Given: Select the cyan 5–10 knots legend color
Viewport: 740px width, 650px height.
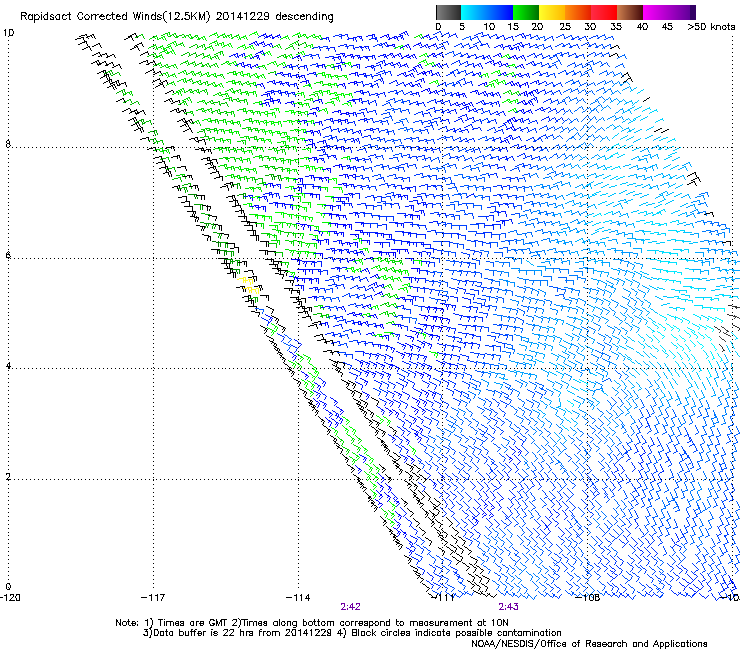Looking at the screenshot, I should [473, 12].
